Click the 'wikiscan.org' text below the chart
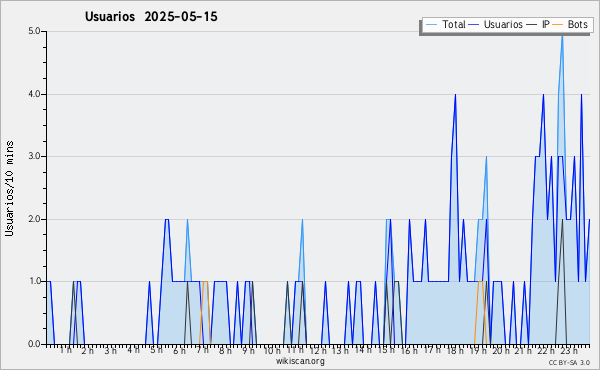 pyautogui.click(x=300, y=361)
